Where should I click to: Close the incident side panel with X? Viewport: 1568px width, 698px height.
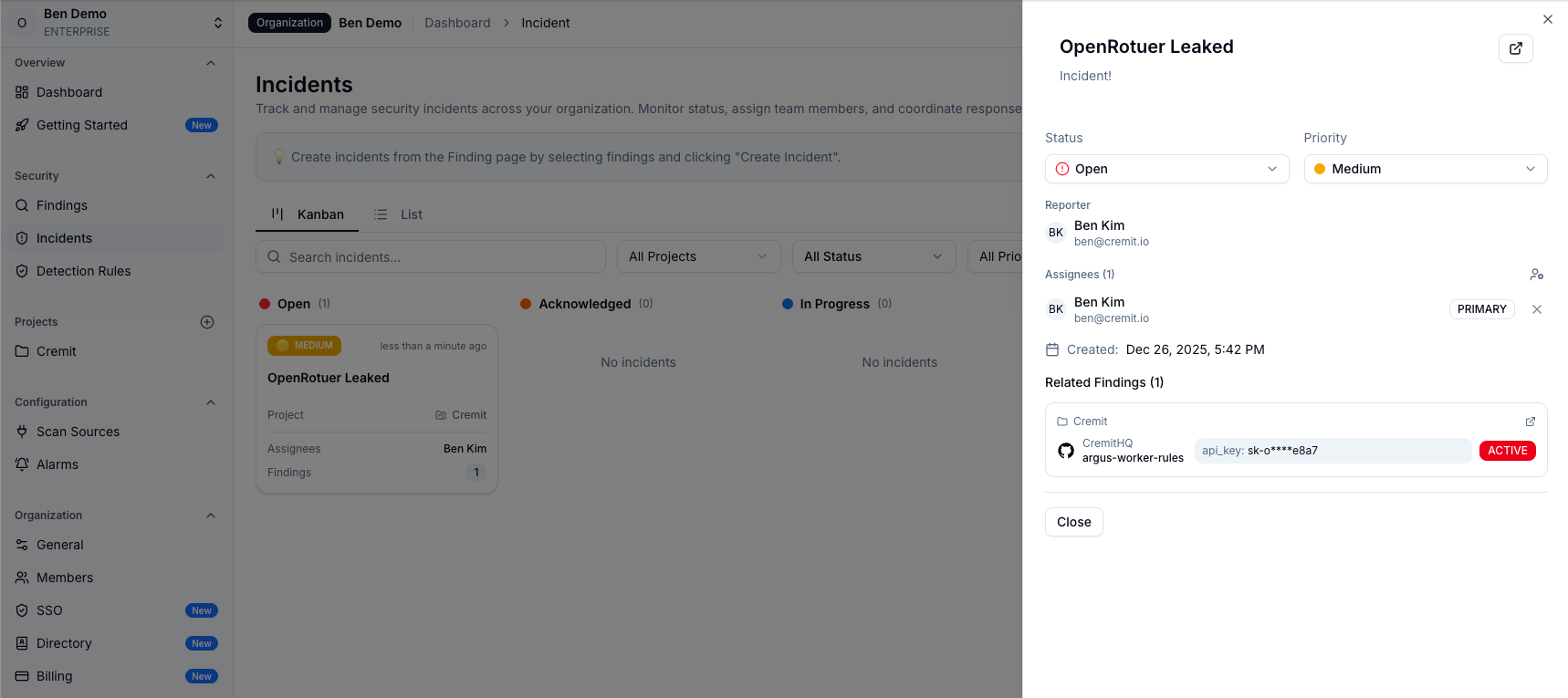[x=1547, y=19]
